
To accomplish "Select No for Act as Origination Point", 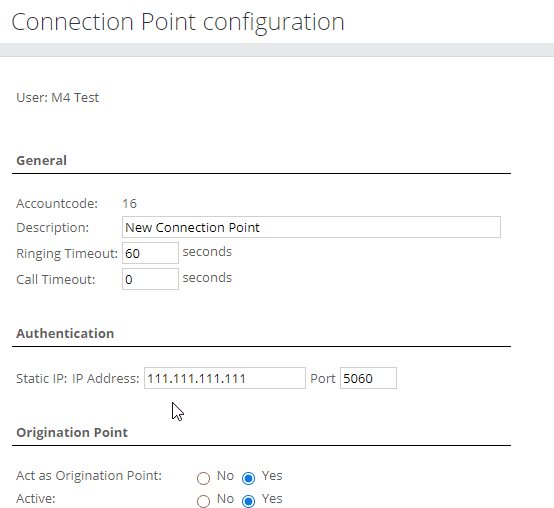I will point(204,478).
